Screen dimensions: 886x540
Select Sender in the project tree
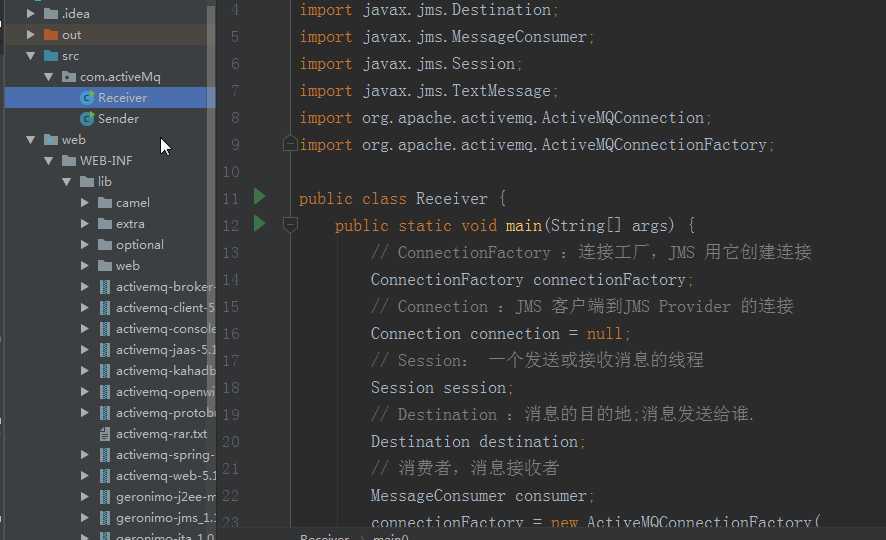pos(118,119)
